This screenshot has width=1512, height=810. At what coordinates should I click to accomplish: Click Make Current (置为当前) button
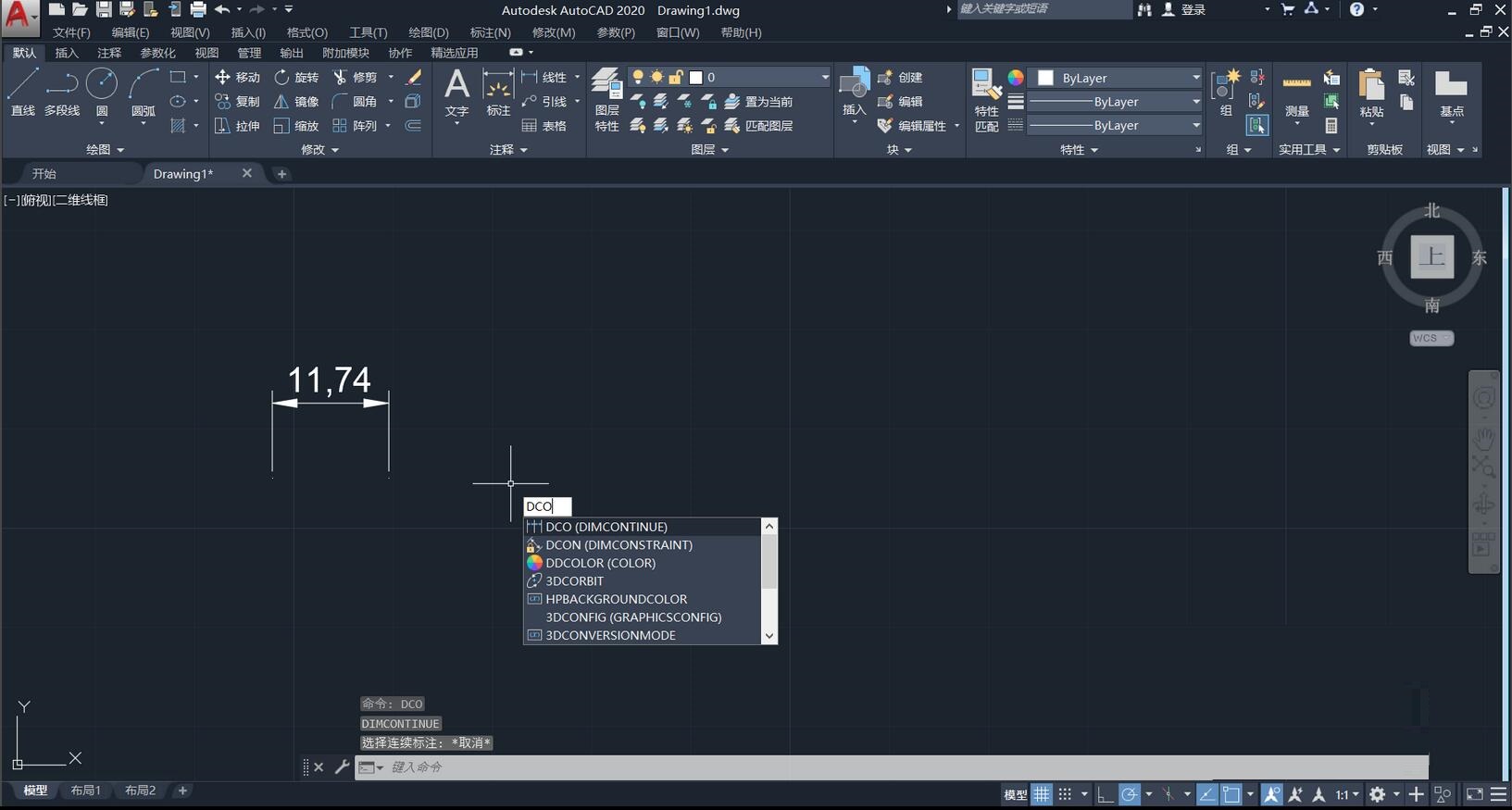coord(758,102)
